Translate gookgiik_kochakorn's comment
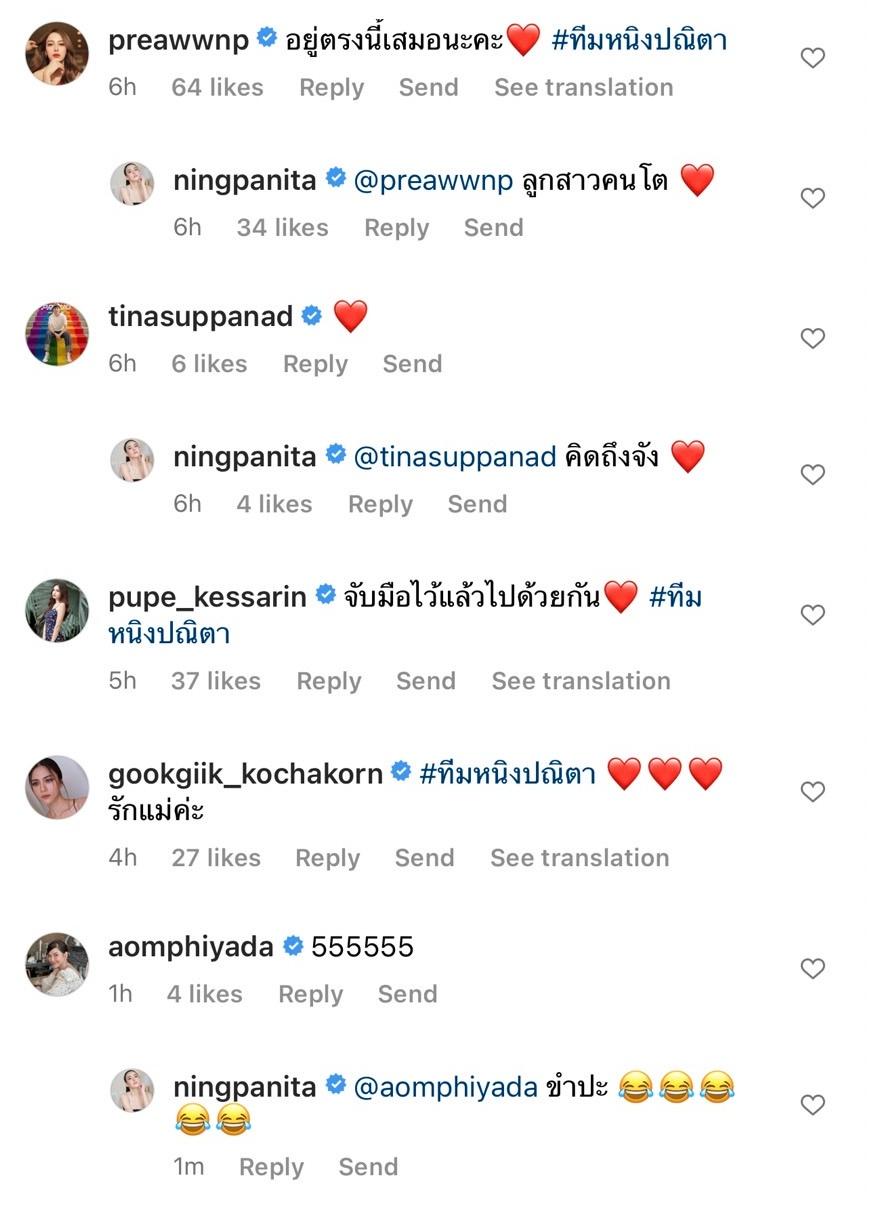This screenshot has width=870, height=1210. [x=579, y=858]
